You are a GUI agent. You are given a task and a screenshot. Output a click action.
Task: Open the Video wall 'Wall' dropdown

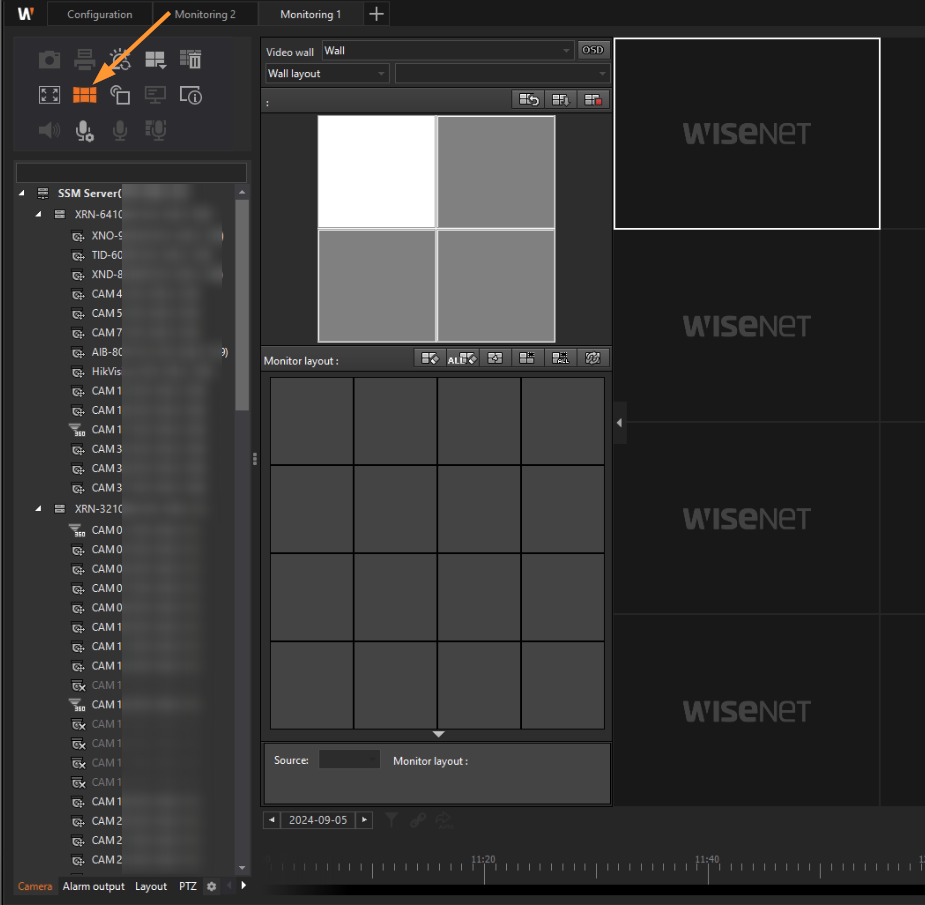click(448, 51)
